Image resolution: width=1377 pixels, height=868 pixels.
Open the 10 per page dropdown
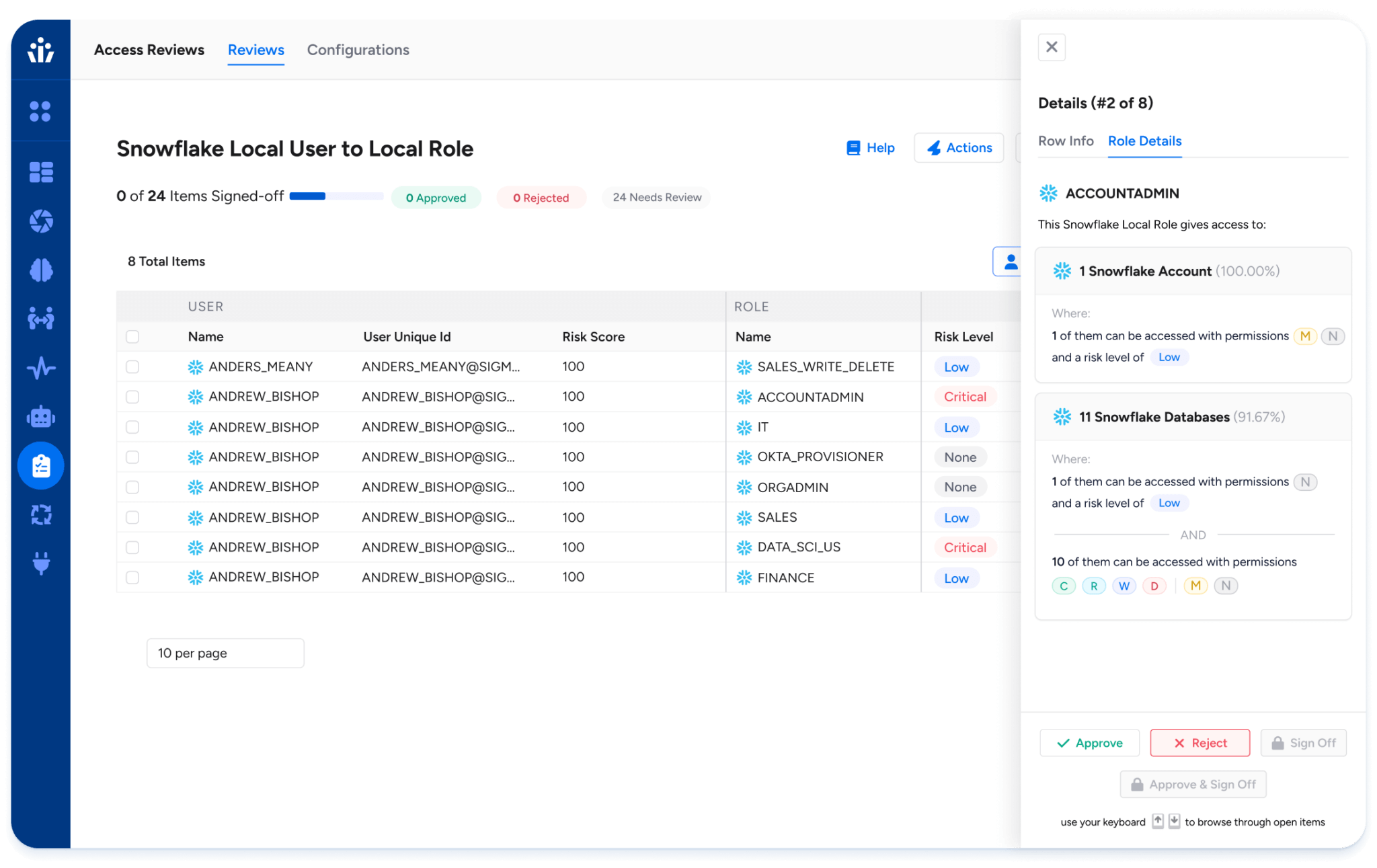tap(225, 652)
